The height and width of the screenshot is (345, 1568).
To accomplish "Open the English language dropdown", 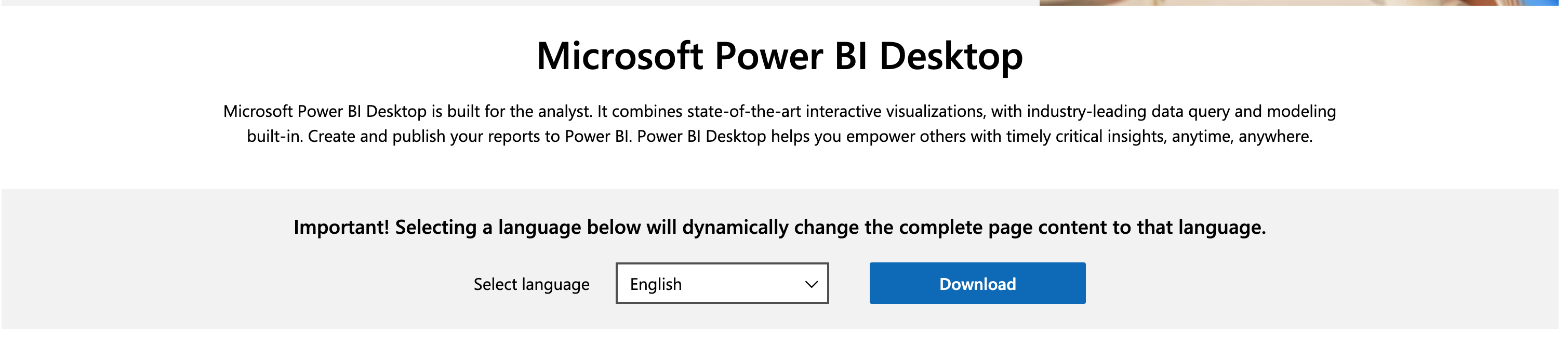I will (x=722, y=283).
